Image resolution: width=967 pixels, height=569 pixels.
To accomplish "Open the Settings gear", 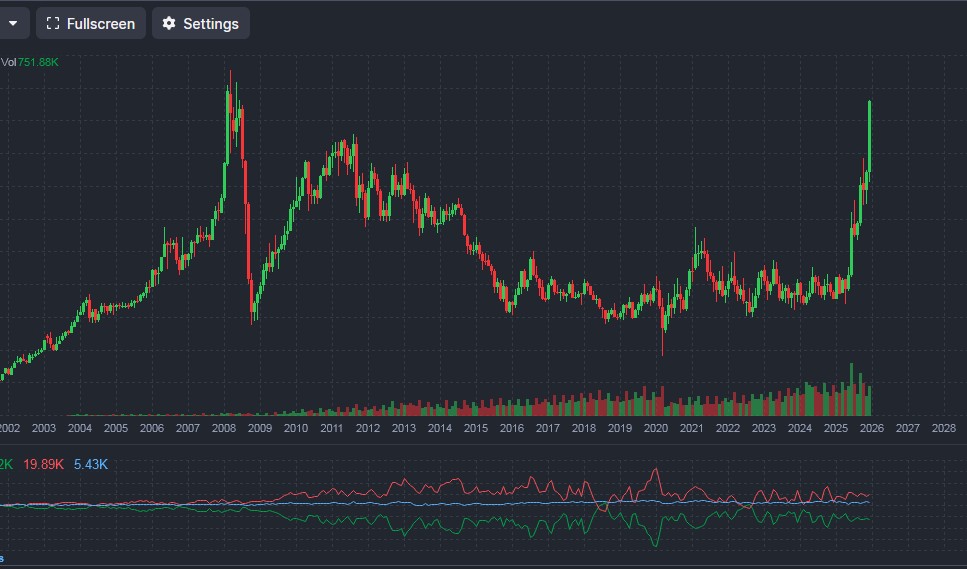I will (x=200, y=23).
